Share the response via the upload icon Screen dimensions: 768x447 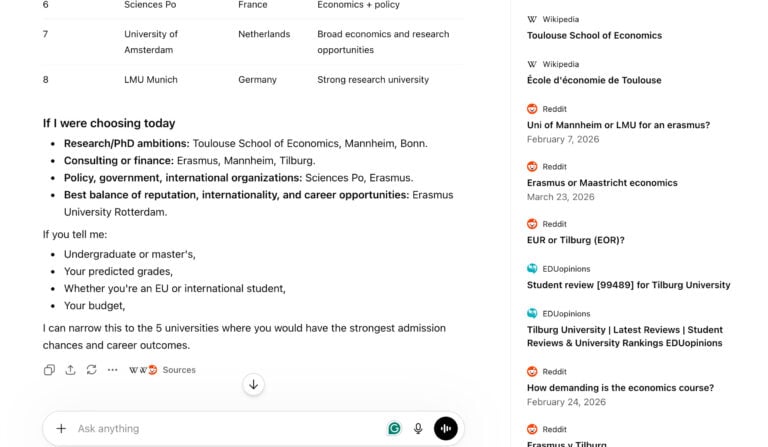[71, 370]
